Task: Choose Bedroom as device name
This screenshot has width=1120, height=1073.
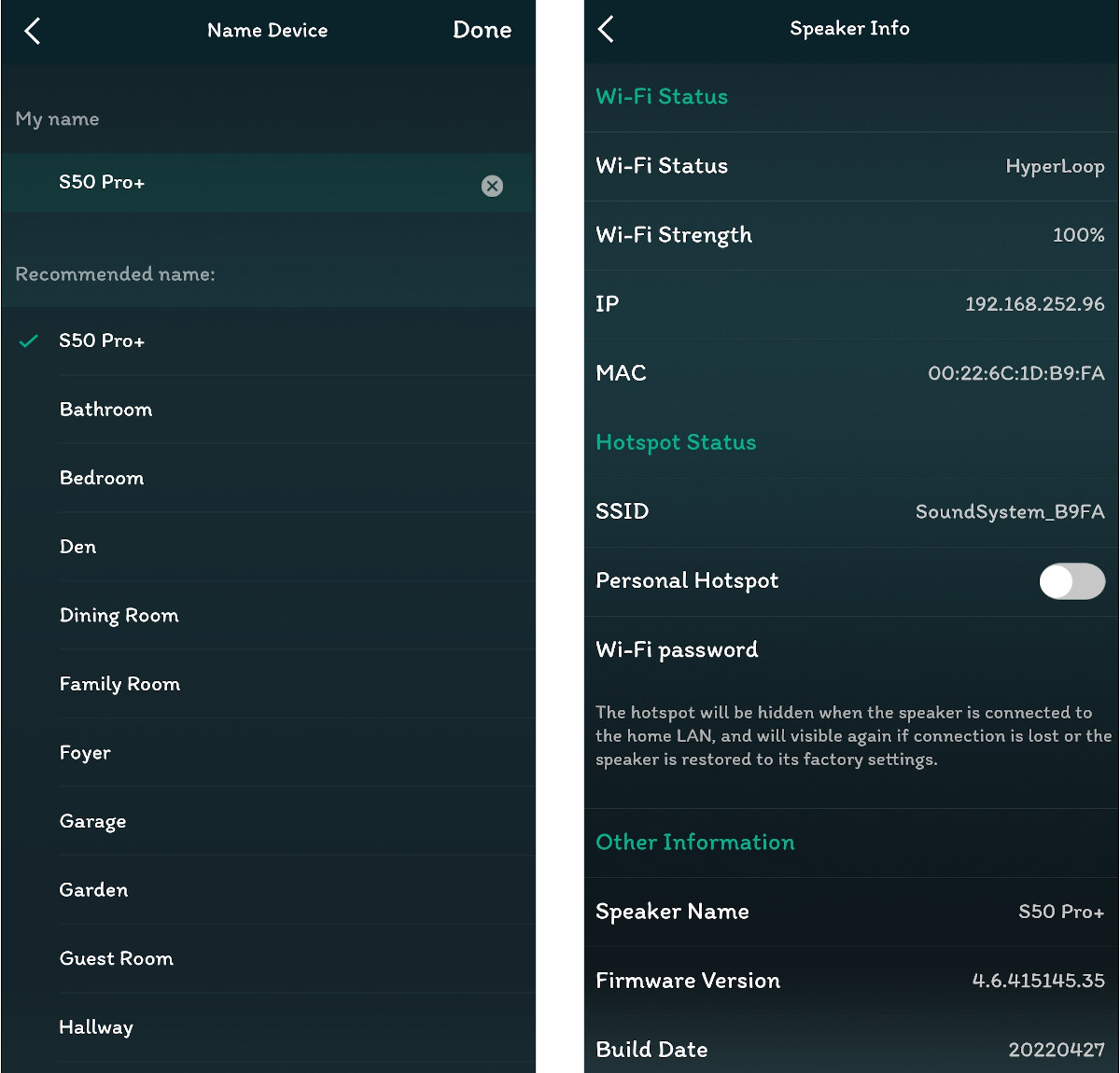Action: tap(268, 478)
